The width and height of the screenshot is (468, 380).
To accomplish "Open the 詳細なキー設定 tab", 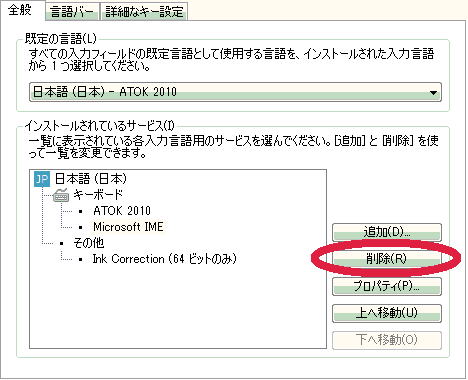I will point(144,12).
